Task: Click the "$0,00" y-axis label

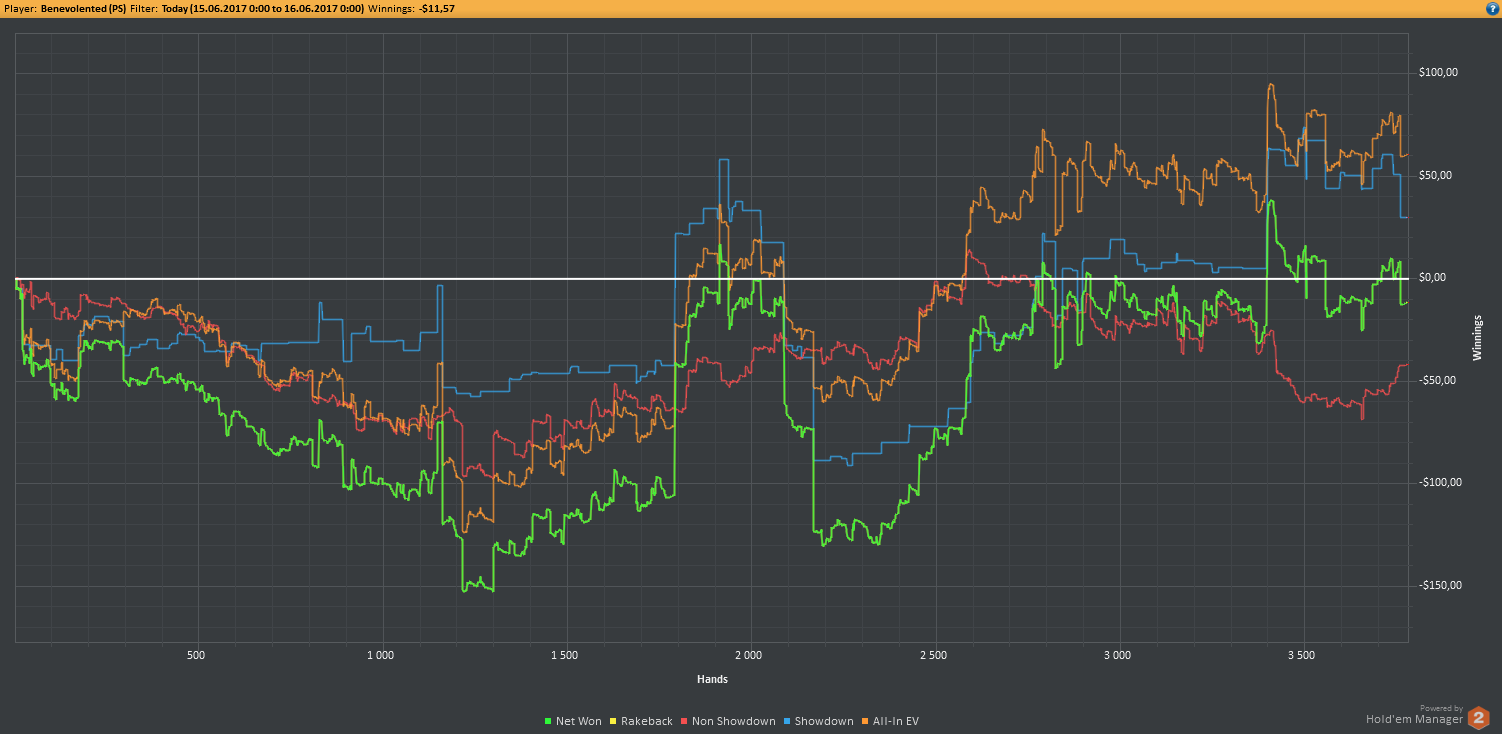Action: point(1434,278)
